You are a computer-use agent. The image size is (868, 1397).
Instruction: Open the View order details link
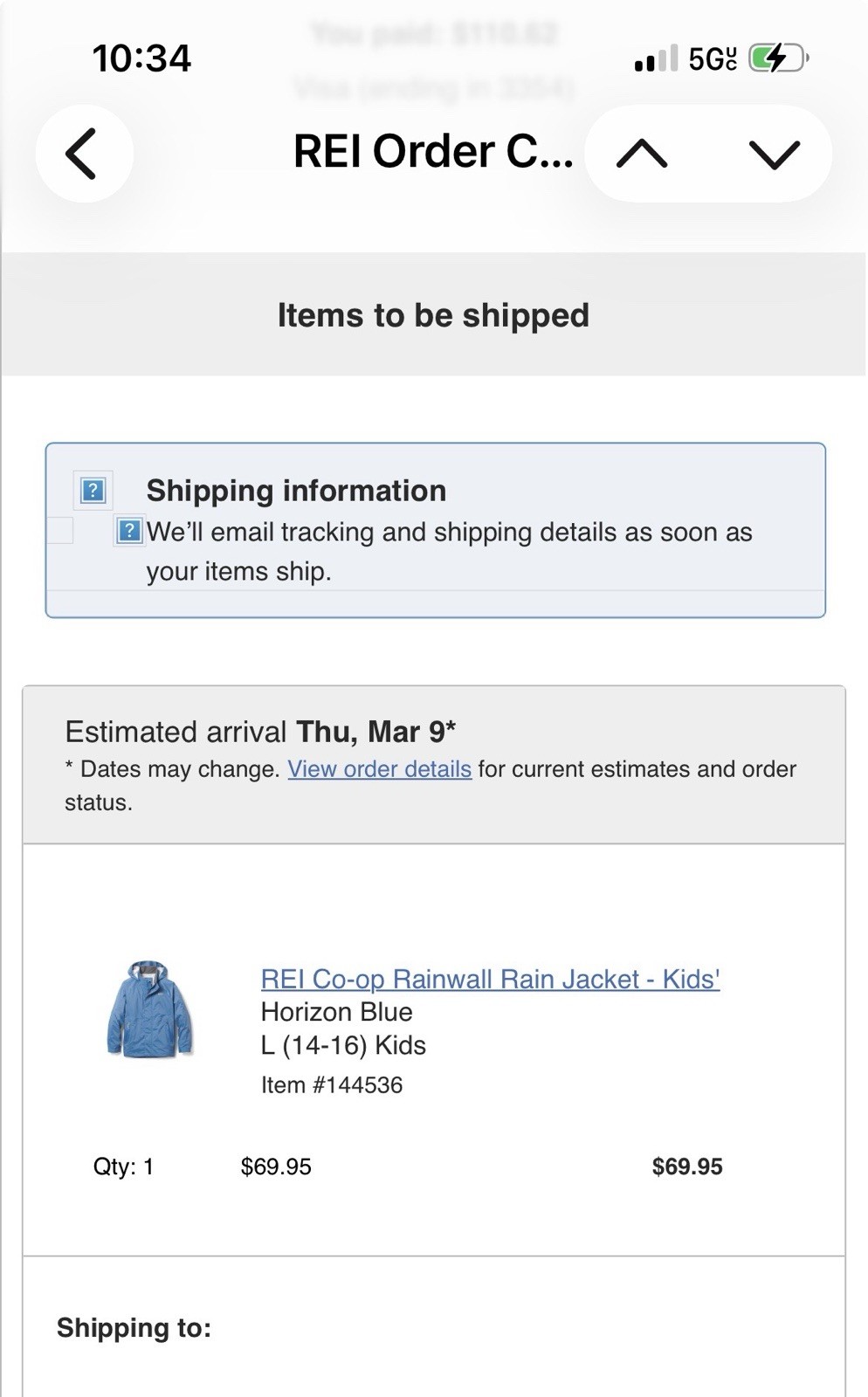coord(379,769)
